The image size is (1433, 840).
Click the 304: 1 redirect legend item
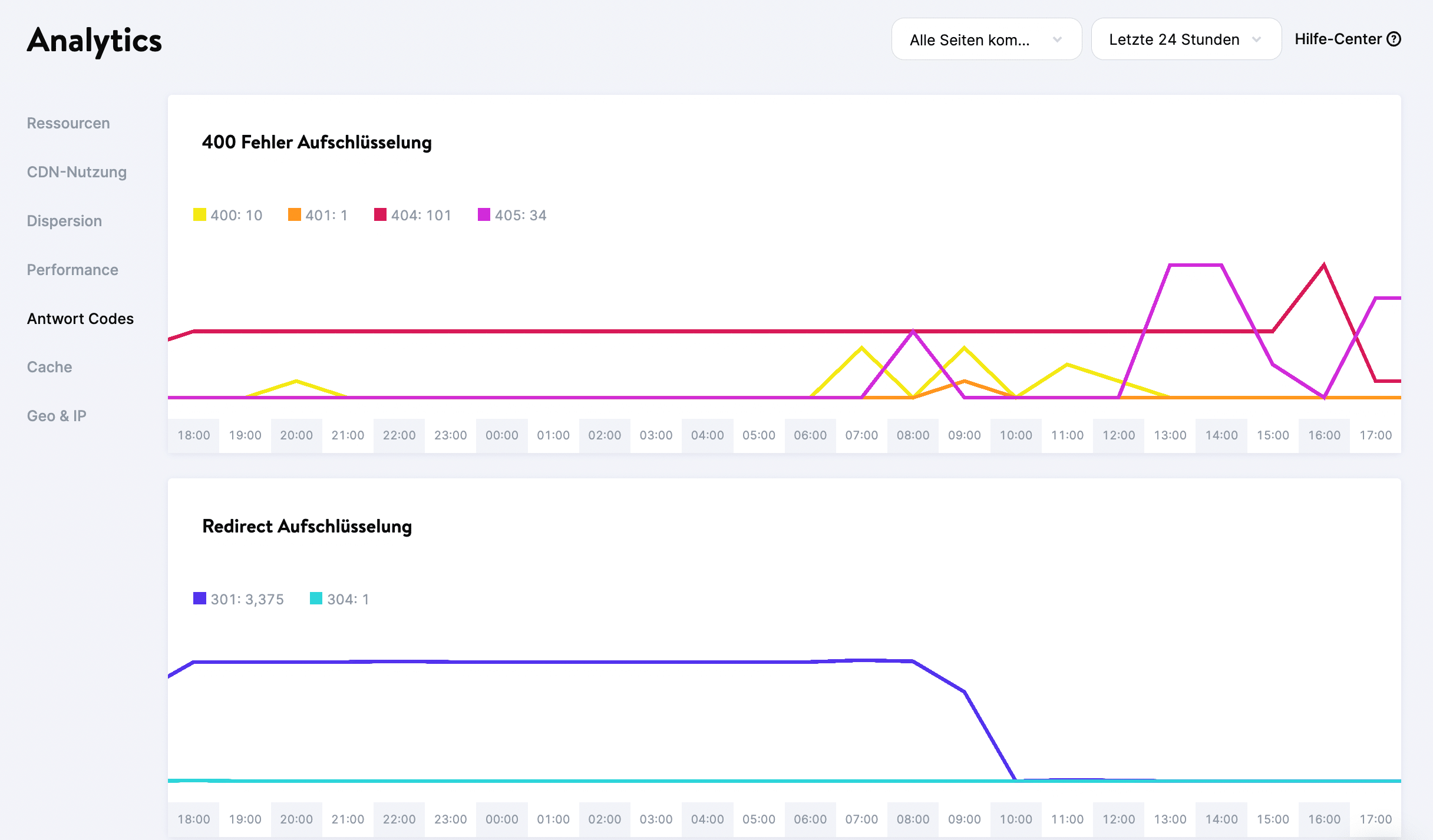[339, 599]
